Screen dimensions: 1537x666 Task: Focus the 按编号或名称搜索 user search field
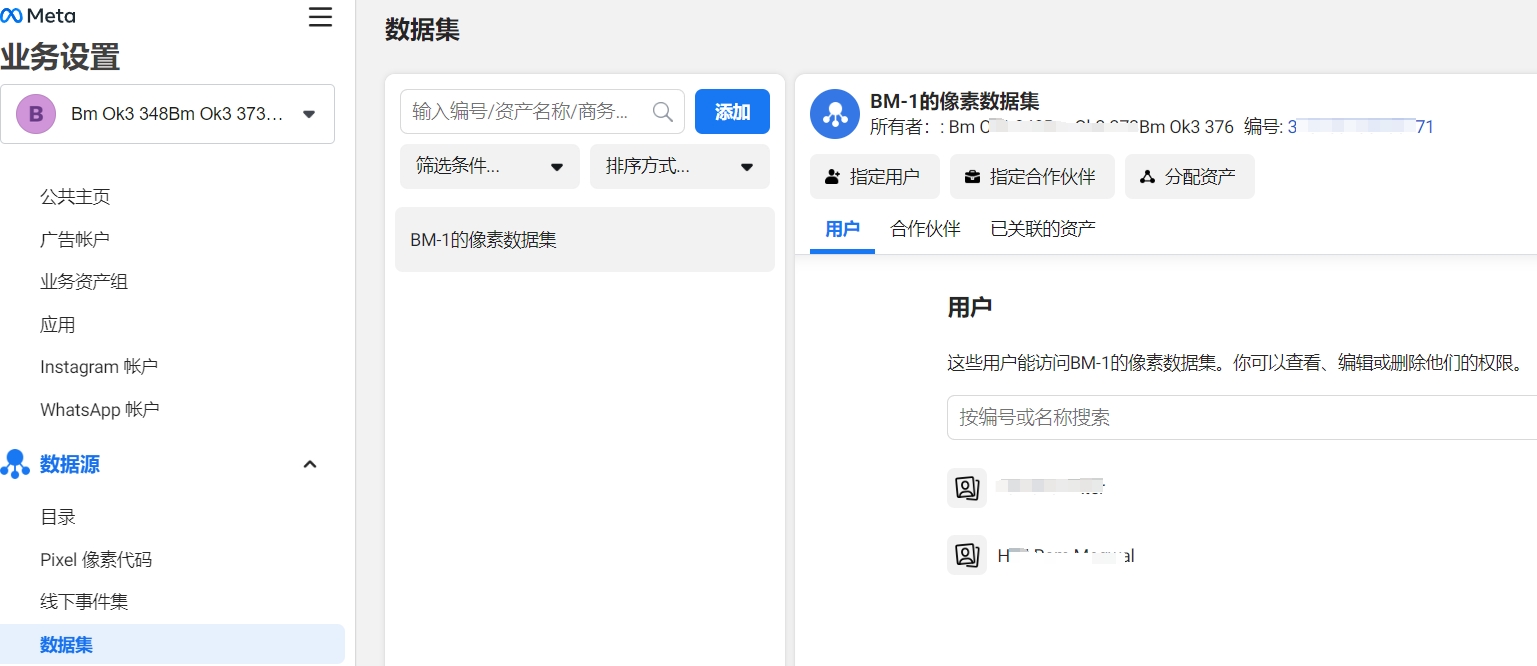click(1242, 417)
